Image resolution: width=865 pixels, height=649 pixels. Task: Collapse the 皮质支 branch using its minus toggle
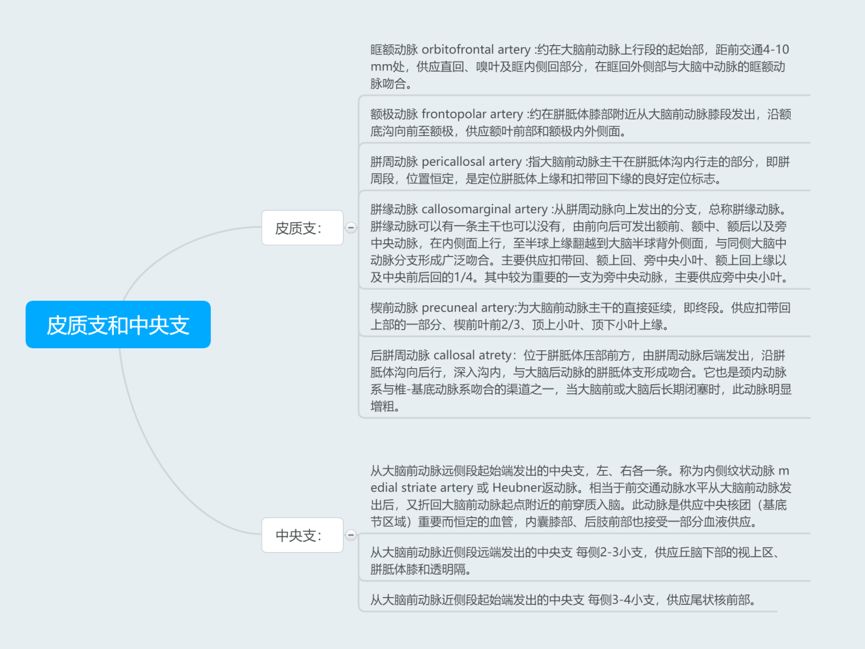tap(351, 228)
